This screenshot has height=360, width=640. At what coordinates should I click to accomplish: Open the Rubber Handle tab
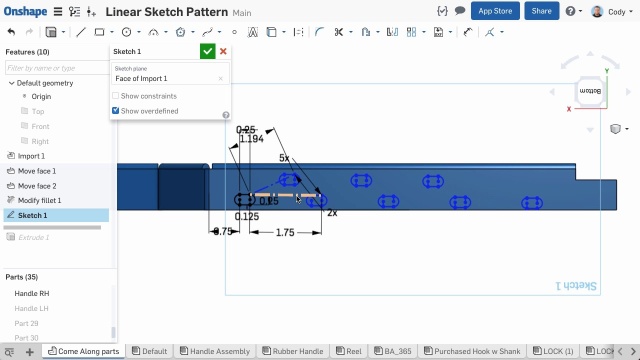point(293,351)
